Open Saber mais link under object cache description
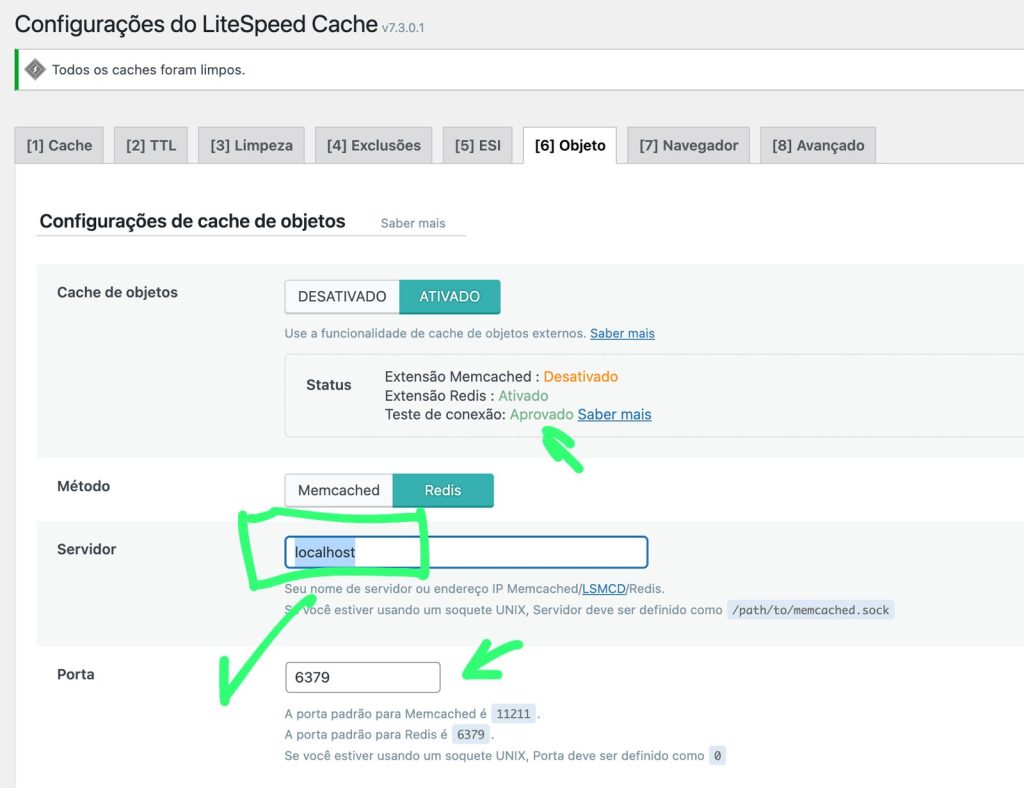 pos(622,333)
